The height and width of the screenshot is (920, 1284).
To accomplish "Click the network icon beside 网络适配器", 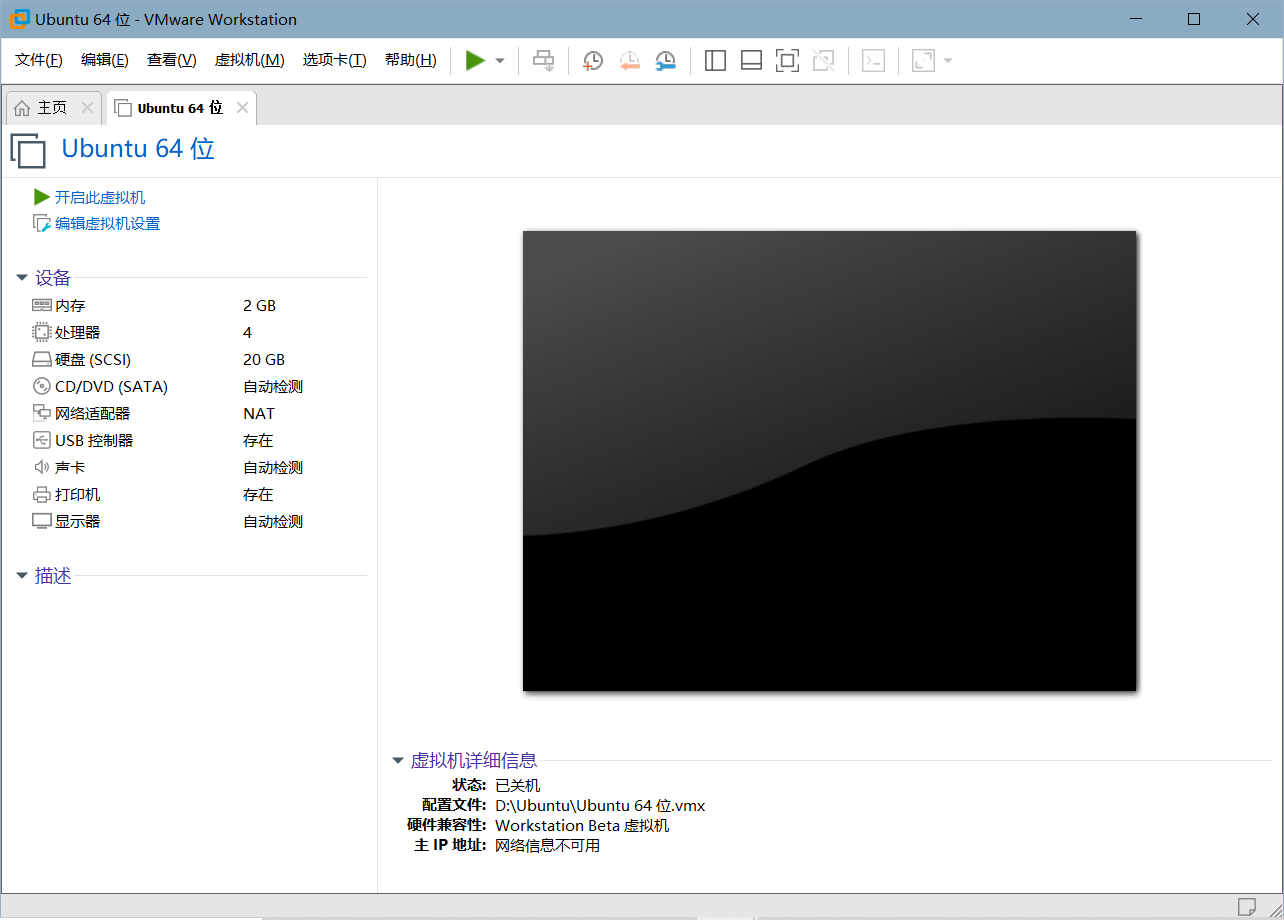I will 41,413.
